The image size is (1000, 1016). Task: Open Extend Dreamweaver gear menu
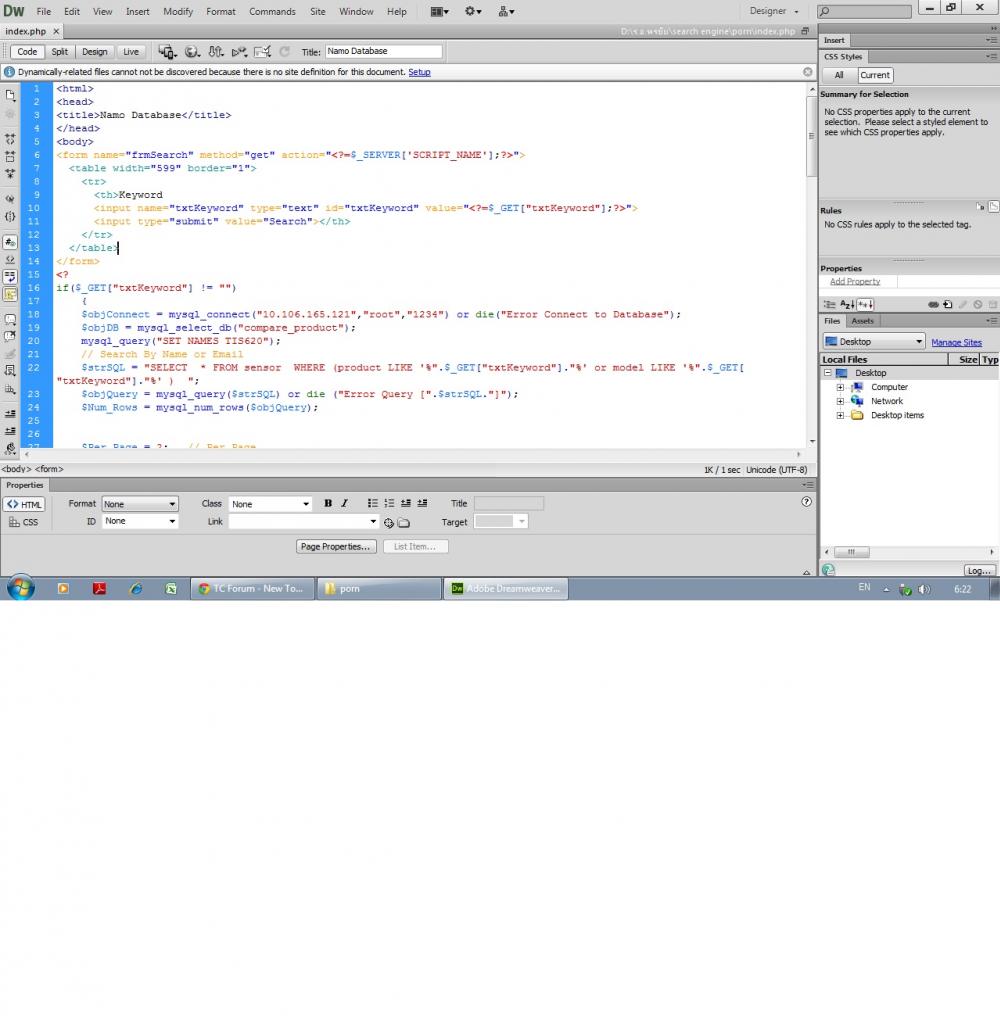(472, 11)
